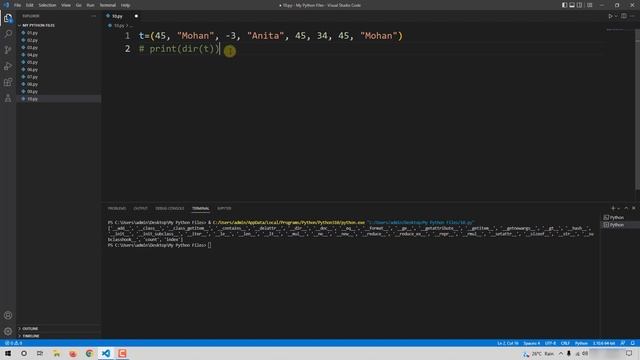Open 08.py in the Explorer
640x360 pixels.
coord(32,84)
